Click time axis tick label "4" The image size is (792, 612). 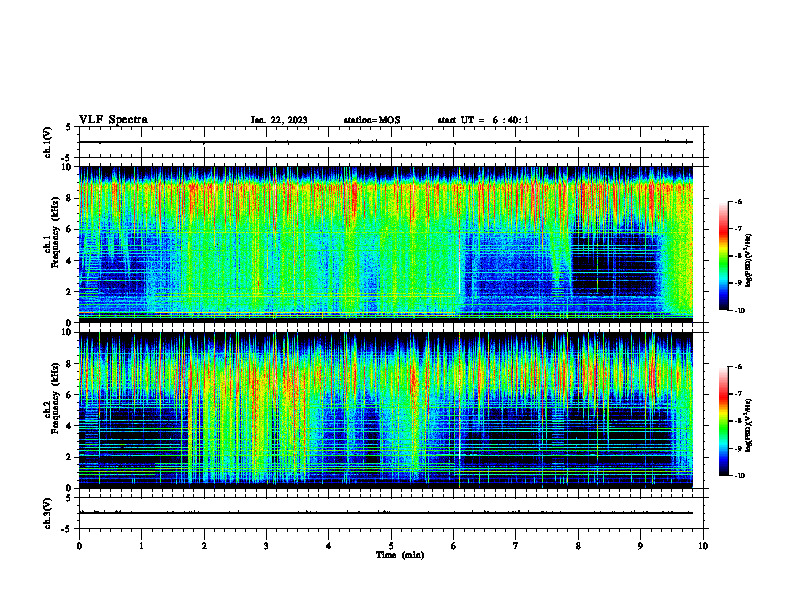click(329, 546)
